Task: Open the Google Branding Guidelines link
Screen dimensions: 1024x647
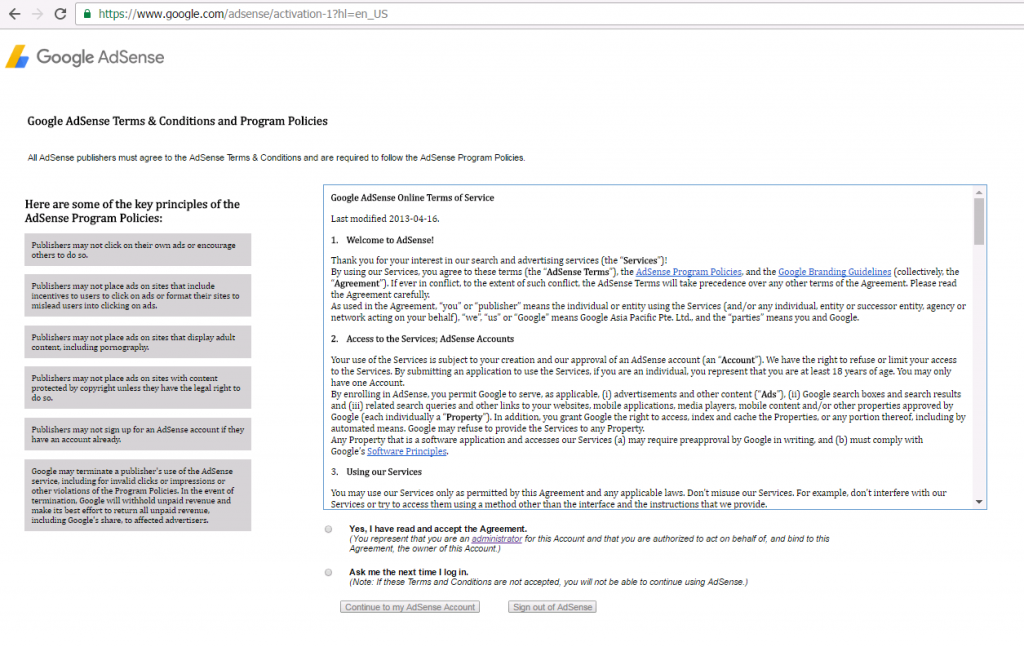Action: pyautogui.click(x=835, y=272)
